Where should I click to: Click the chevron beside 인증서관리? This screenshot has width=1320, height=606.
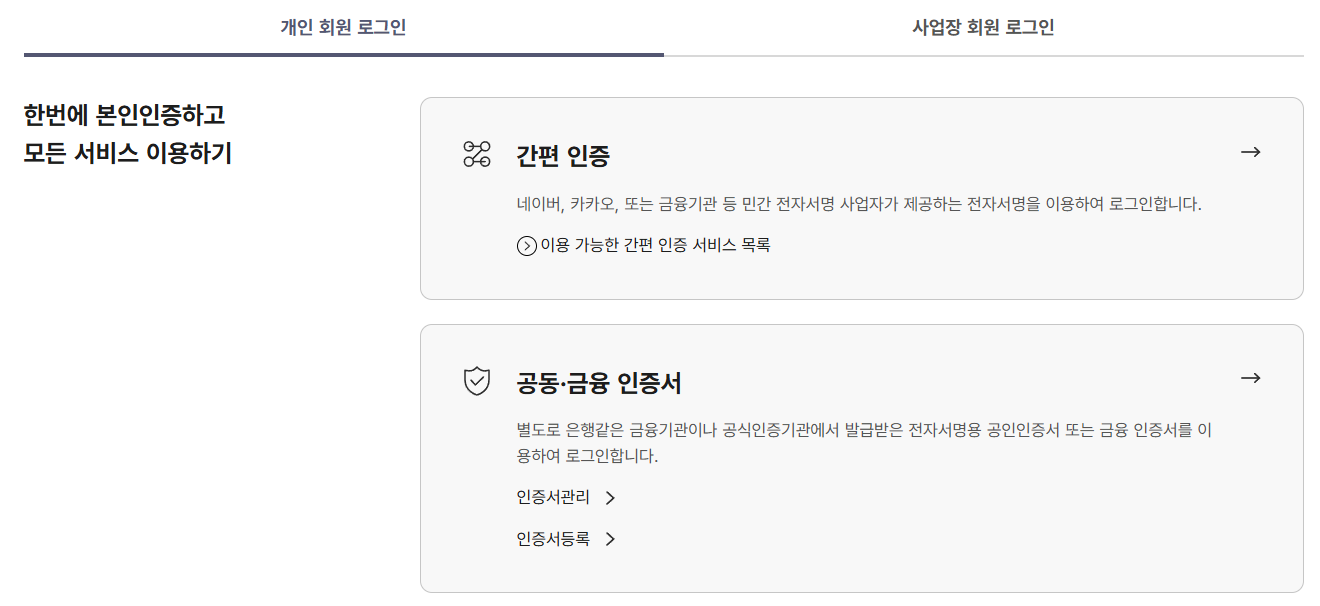pyautogui.click(x=610, y=498)
